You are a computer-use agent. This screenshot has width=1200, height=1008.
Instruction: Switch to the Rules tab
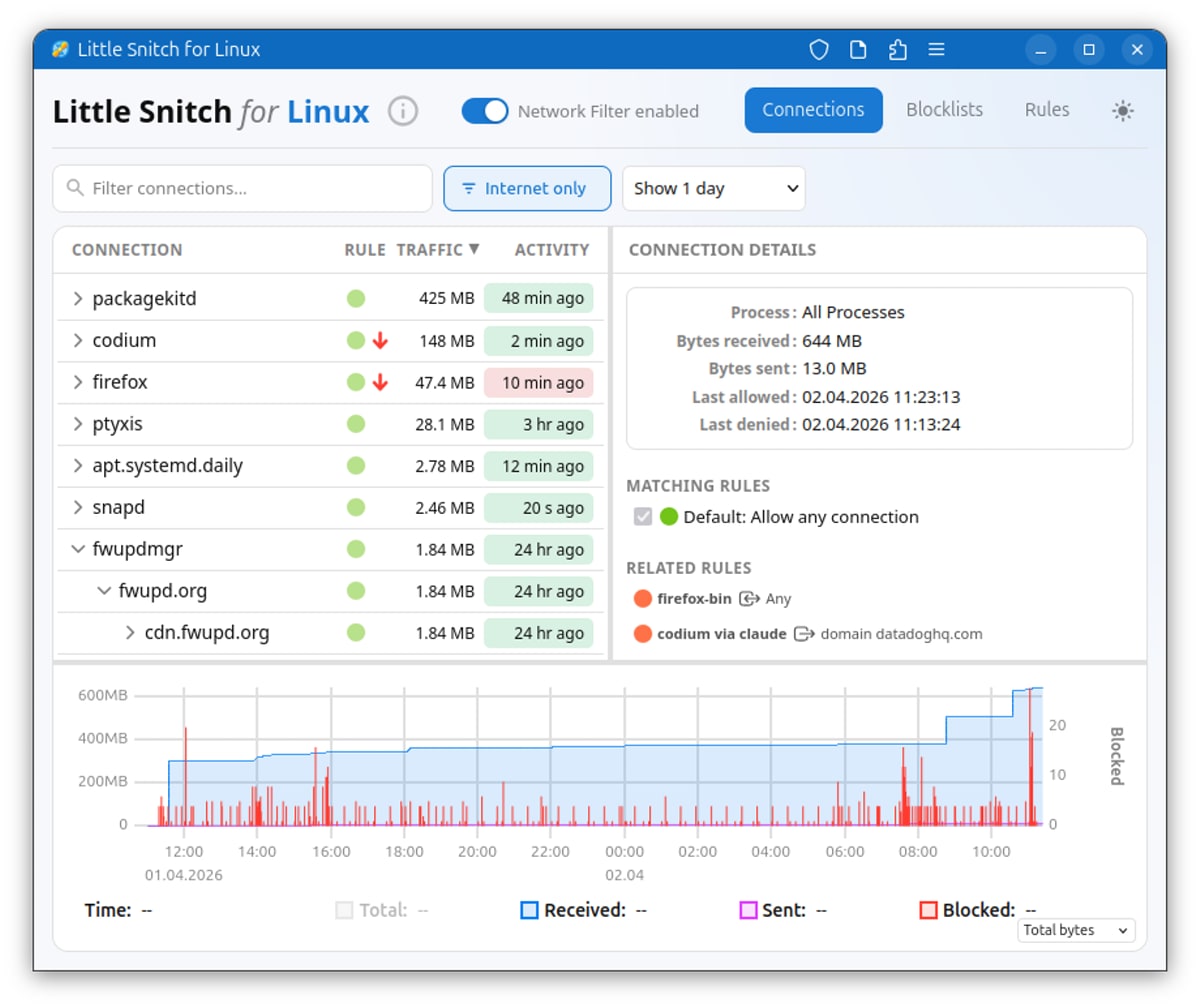(1047, 110)
